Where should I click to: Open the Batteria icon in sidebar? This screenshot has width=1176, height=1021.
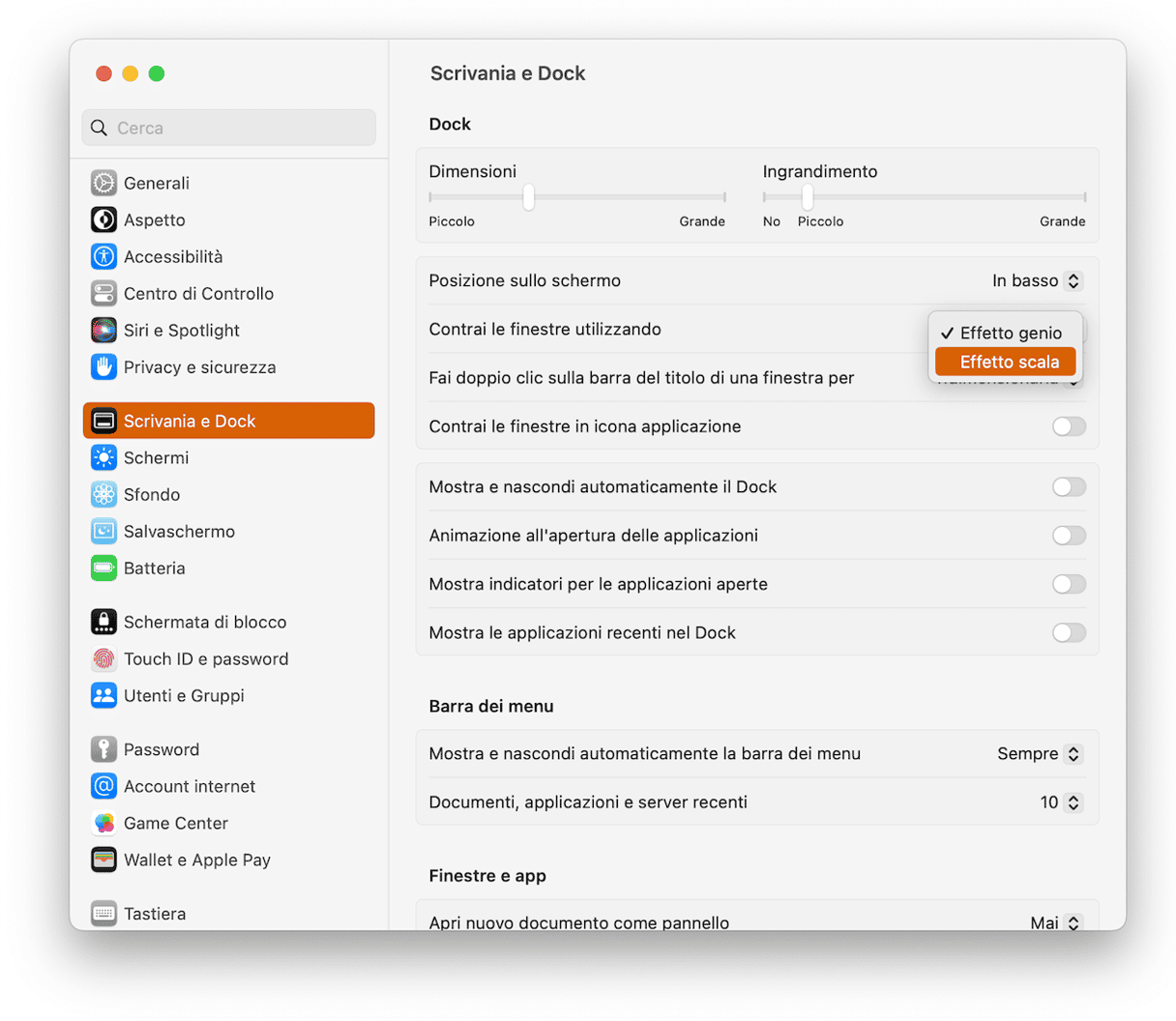103,568
